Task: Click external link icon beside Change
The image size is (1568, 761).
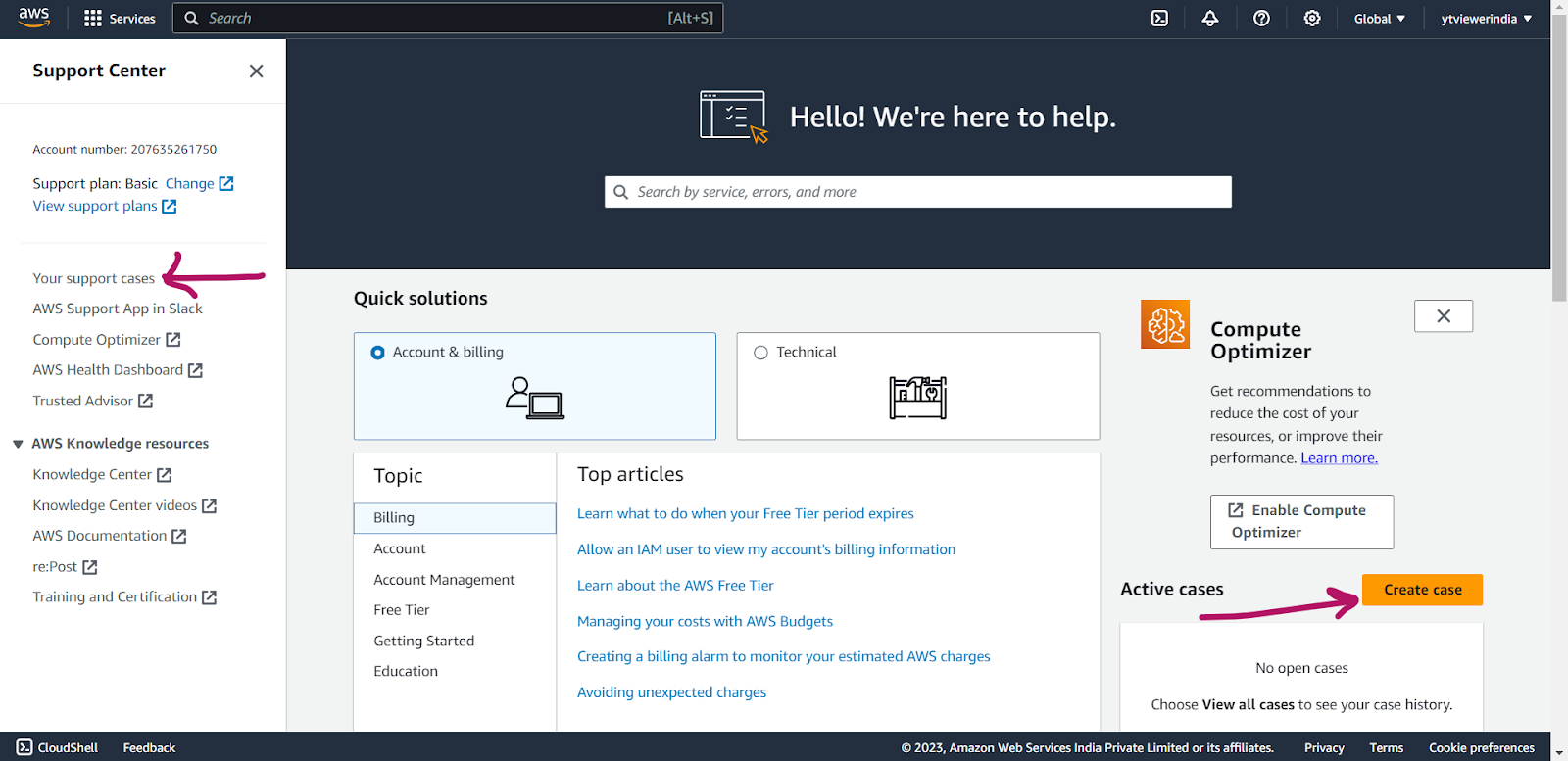Action: [226, 183]
